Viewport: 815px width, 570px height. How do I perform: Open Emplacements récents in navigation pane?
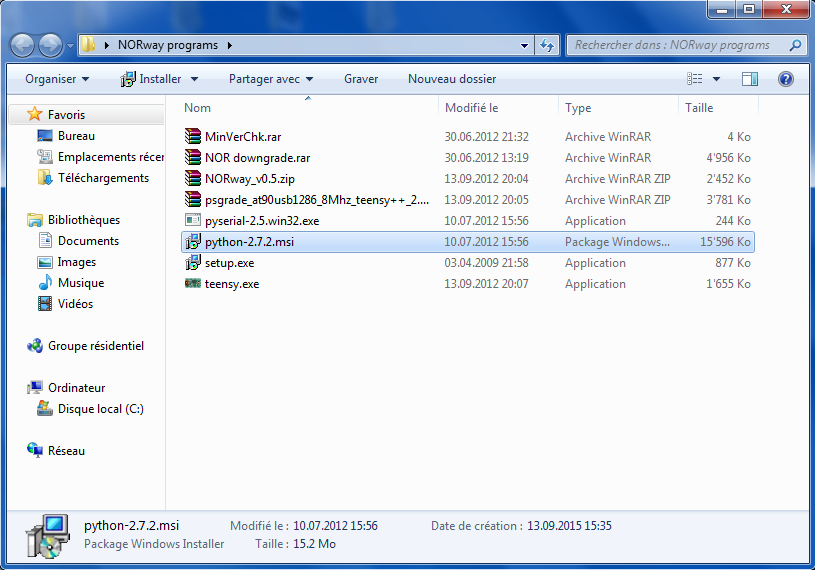111,157
